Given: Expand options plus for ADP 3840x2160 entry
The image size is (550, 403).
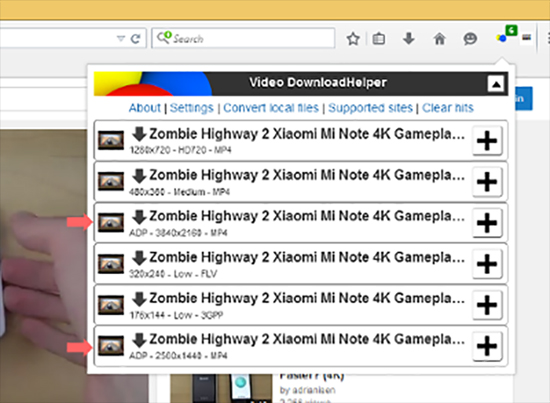Looking at the screenshot, I should [x=487, y=223].
